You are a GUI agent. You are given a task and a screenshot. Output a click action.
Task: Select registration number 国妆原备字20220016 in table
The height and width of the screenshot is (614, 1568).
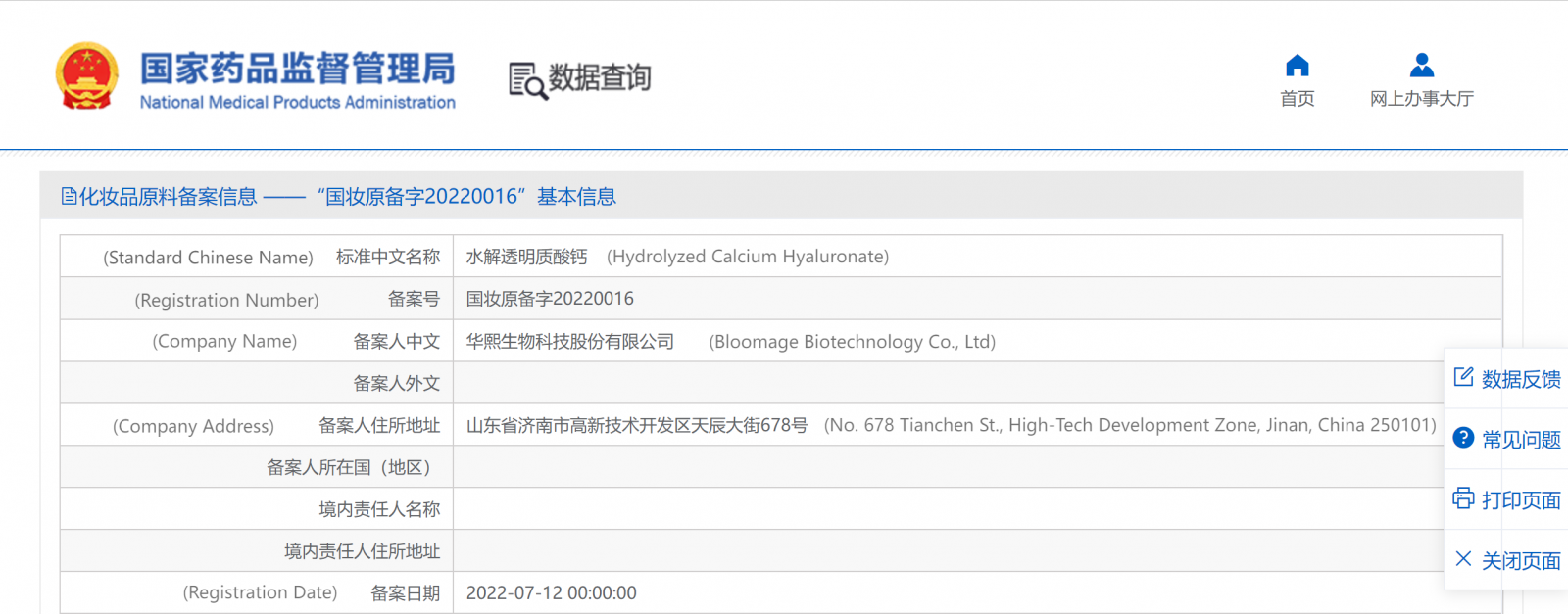[x=550, y=299]
